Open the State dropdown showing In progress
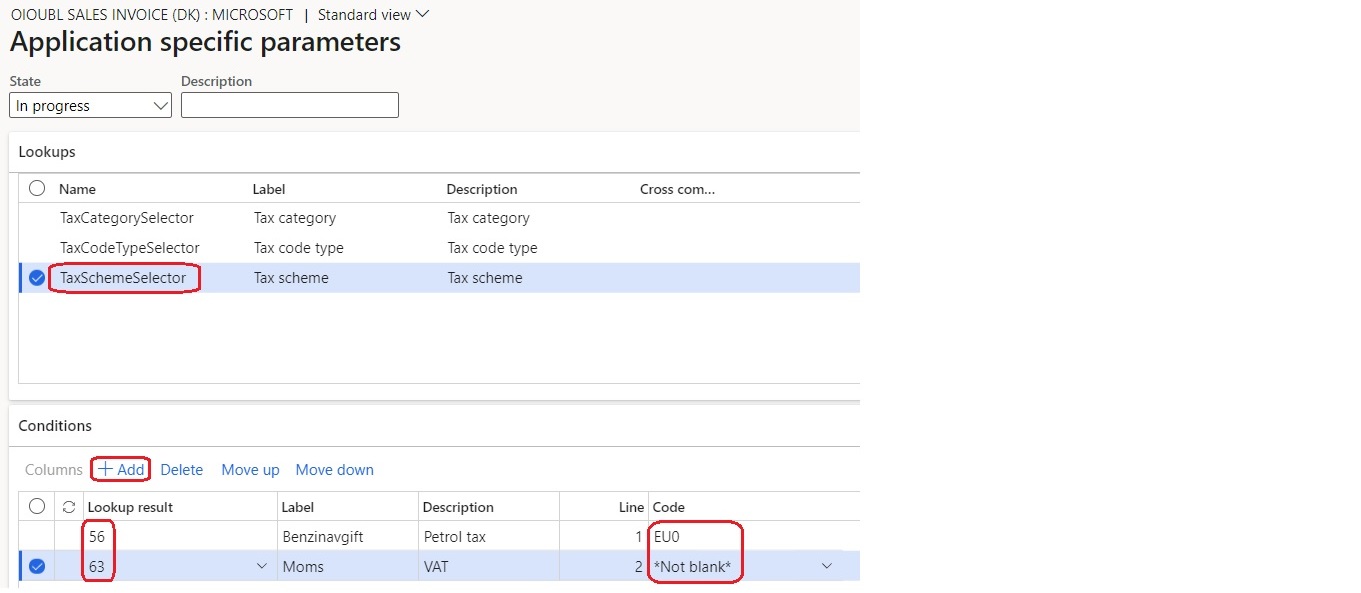The height and width of the screenshot is (593, 1361). tap(160, 104)
